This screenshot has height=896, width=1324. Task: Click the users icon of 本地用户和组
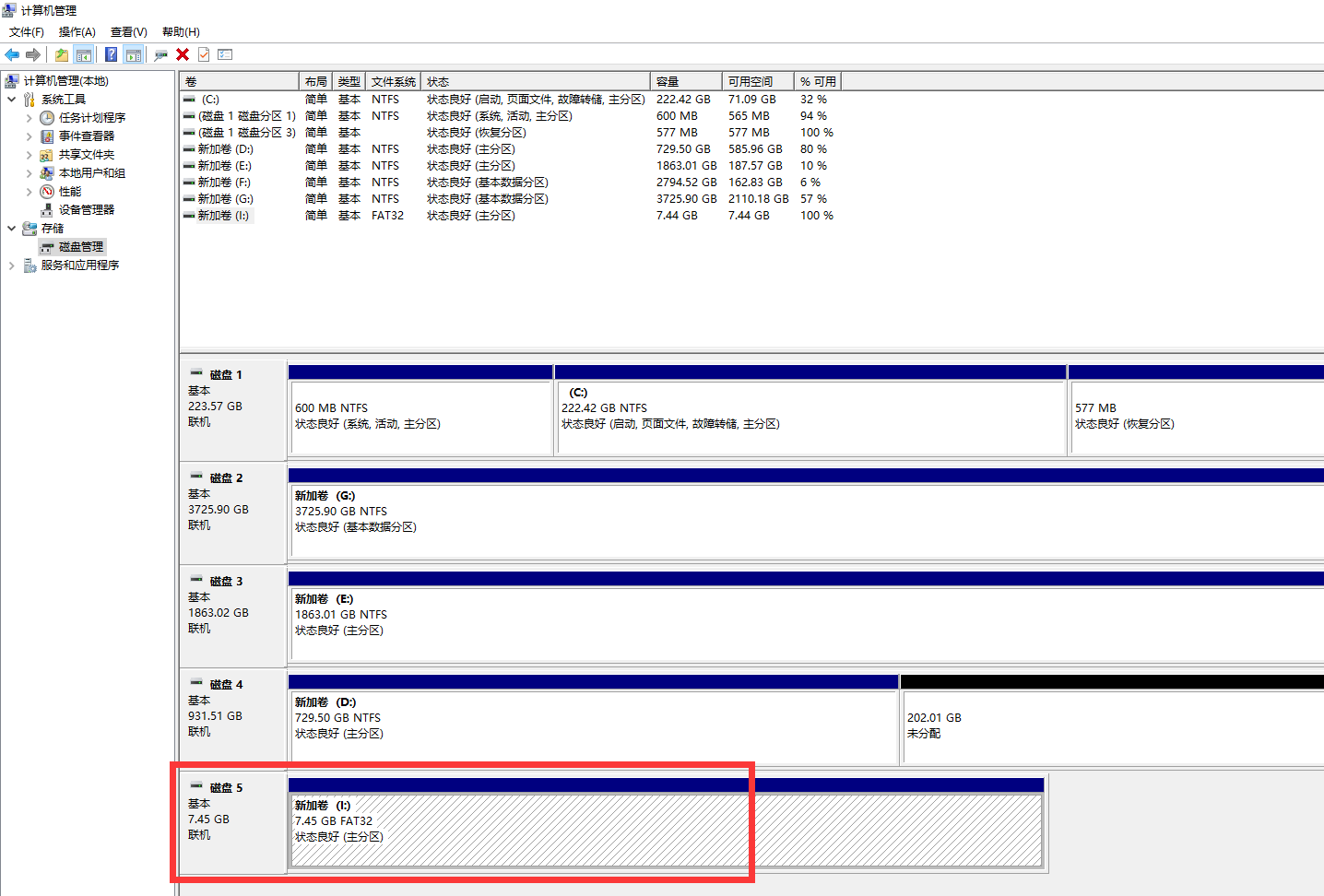point(47,173)
